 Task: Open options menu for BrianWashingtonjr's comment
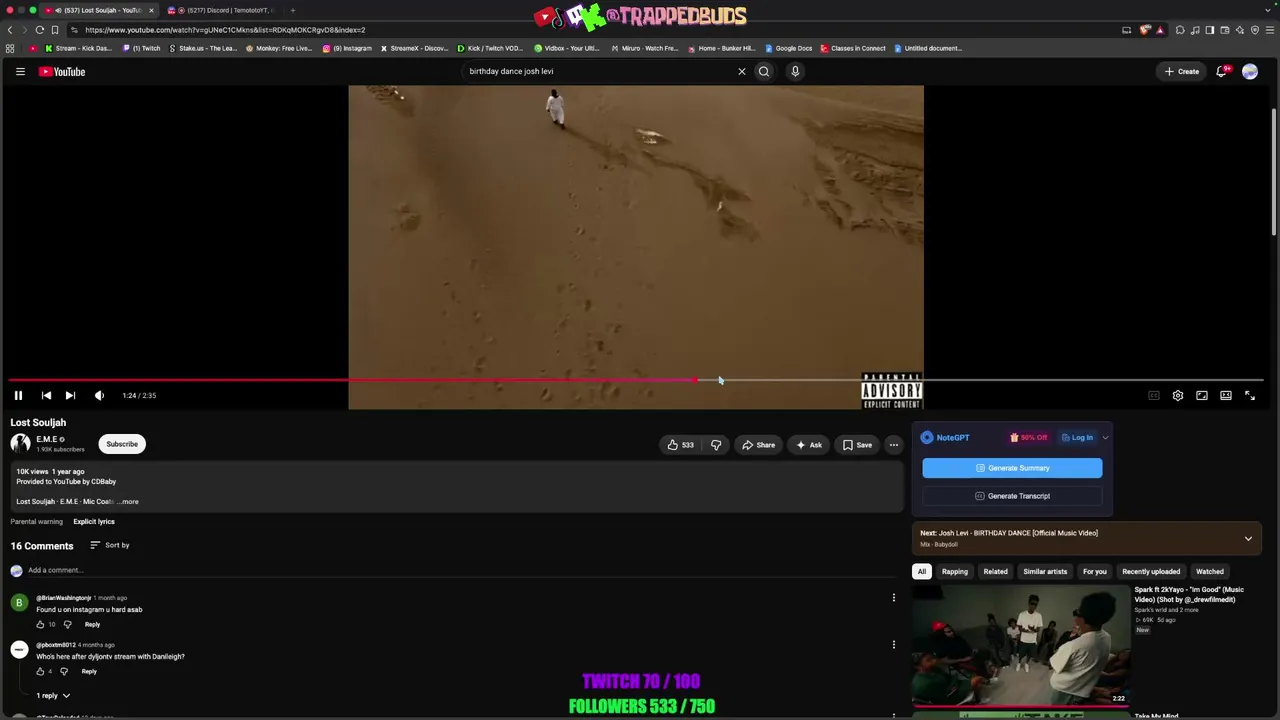click(x=894, y=598)
